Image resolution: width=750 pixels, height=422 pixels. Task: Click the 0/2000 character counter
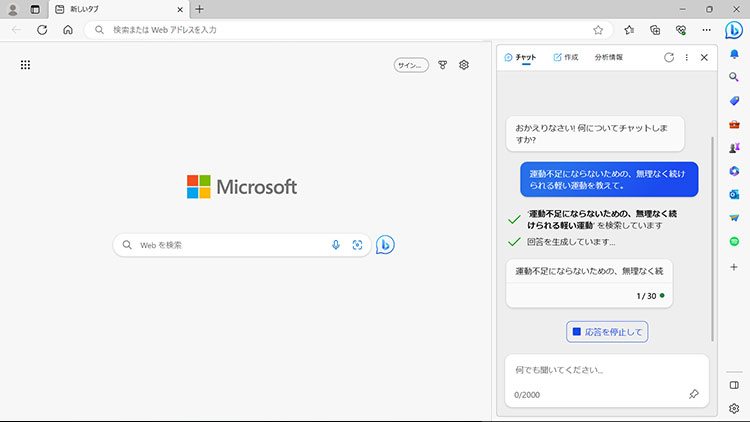(527, 395)
